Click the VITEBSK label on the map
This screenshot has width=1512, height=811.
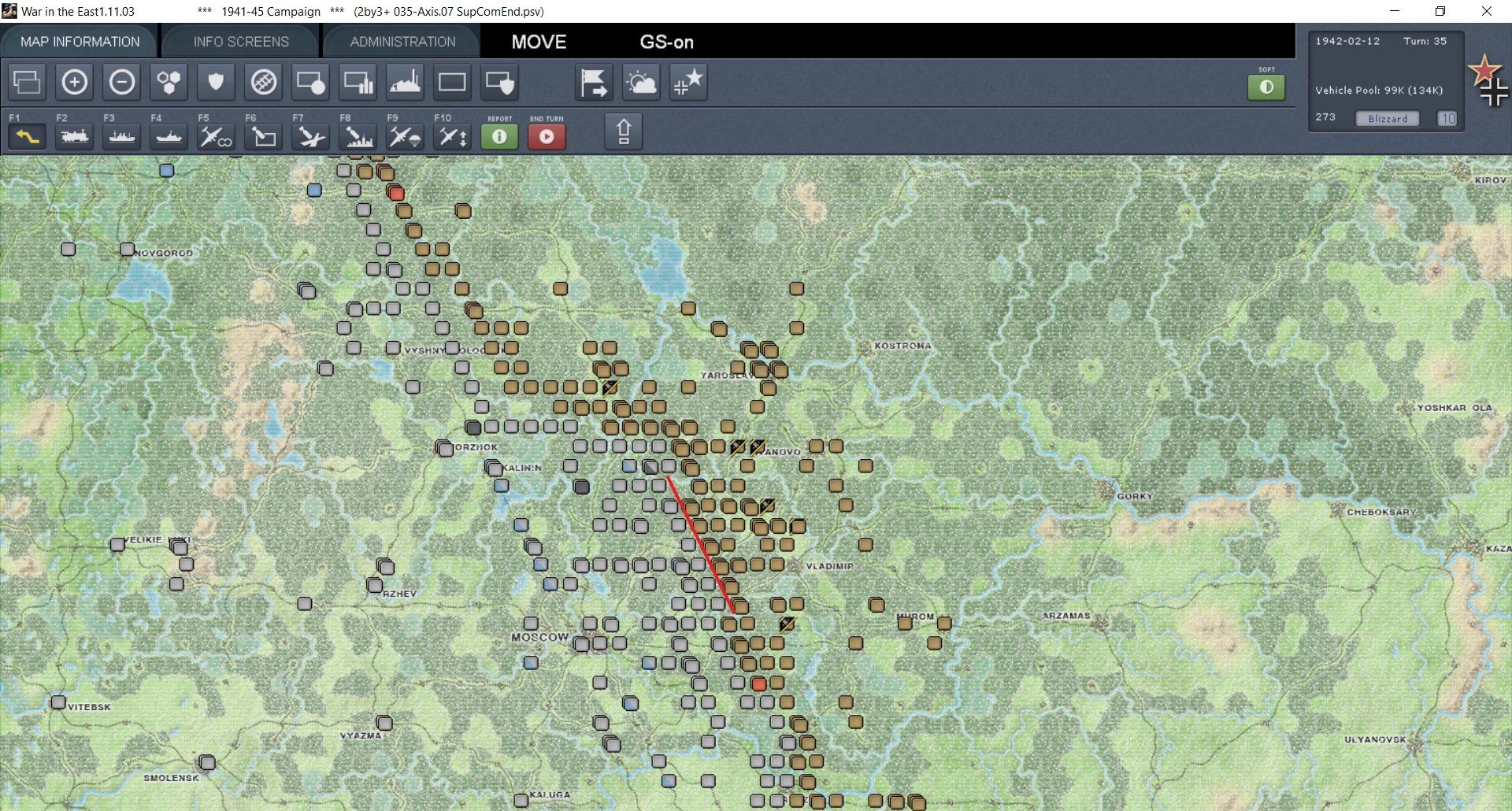[x=89, y=707]
